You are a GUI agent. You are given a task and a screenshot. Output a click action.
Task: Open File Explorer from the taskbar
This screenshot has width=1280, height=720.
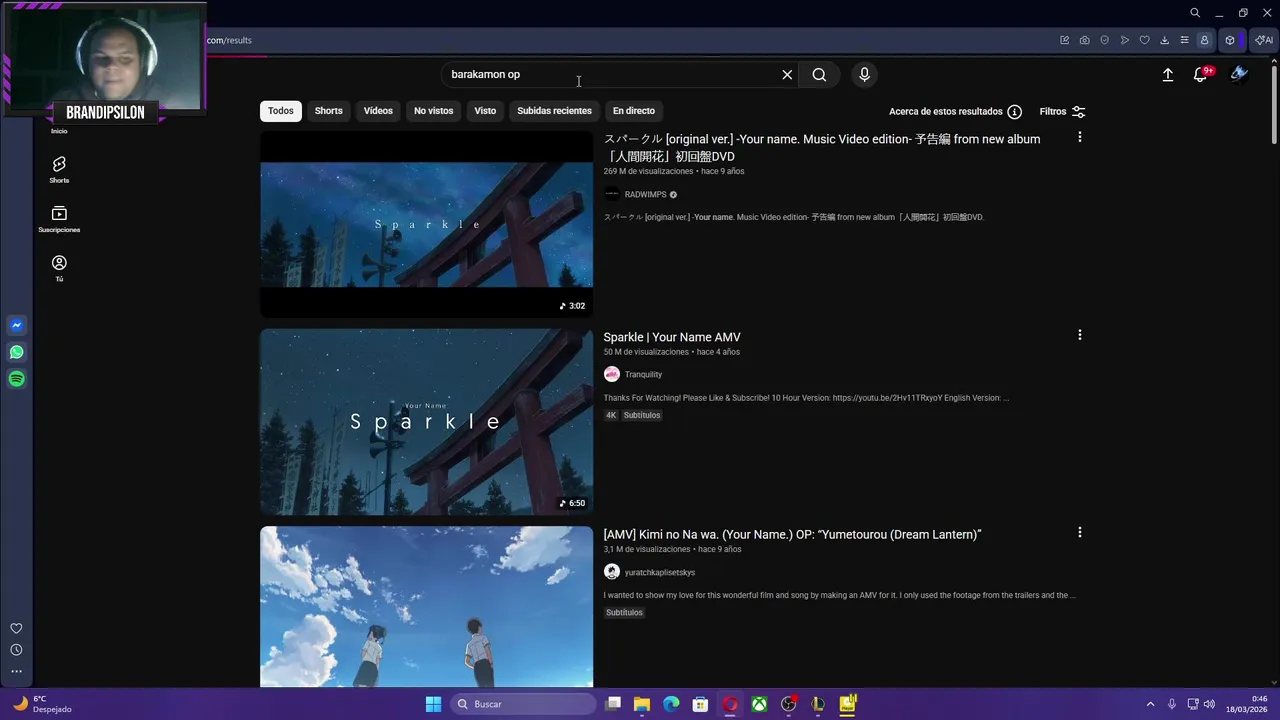click(642, 704)
